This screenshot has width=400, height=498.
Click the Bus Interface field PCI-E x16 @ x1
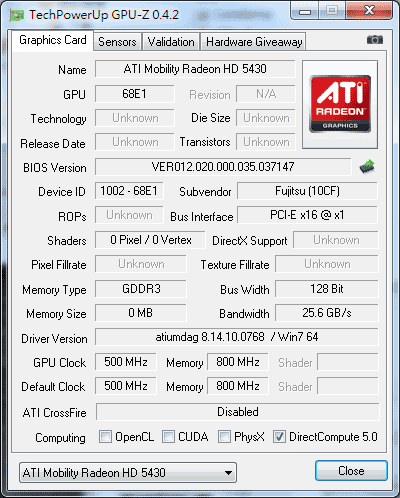307,215
